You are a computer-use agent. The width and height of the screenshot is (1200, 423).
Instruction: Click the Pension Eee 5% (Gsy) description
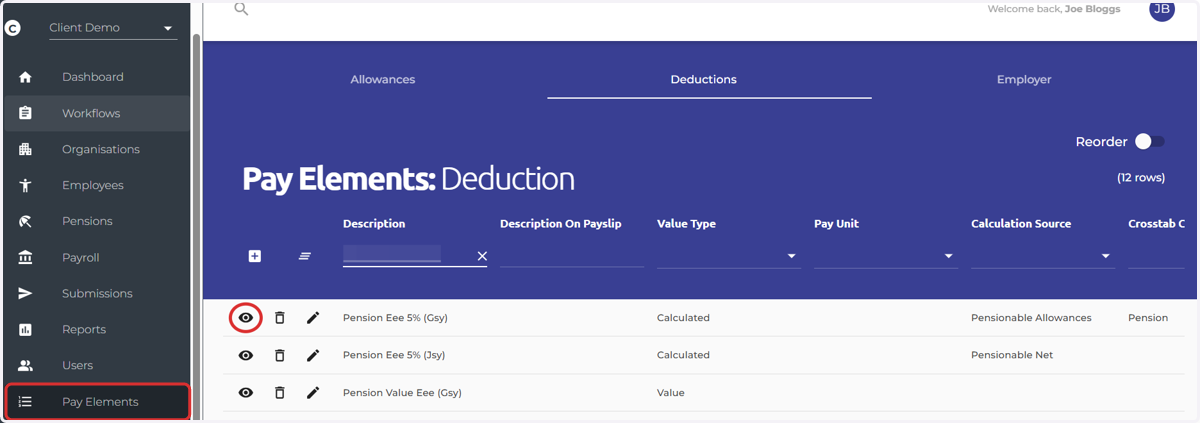pyautogui.click(x=395, y=318)
